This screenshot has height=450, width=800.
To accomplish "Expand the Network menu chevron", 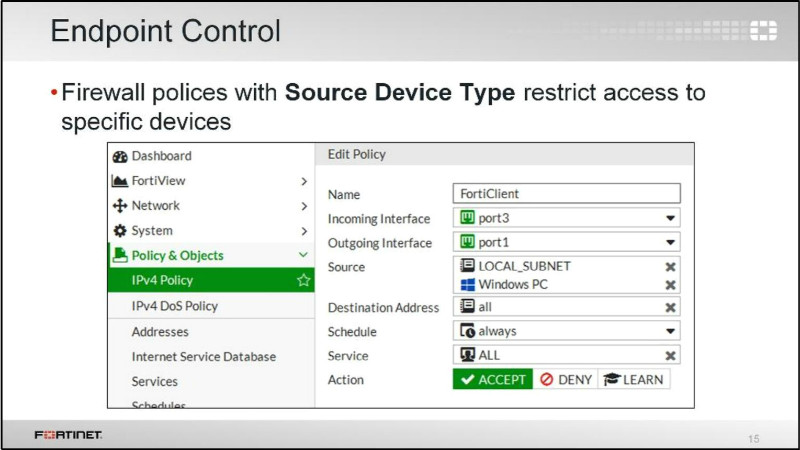I will (304, 206).
